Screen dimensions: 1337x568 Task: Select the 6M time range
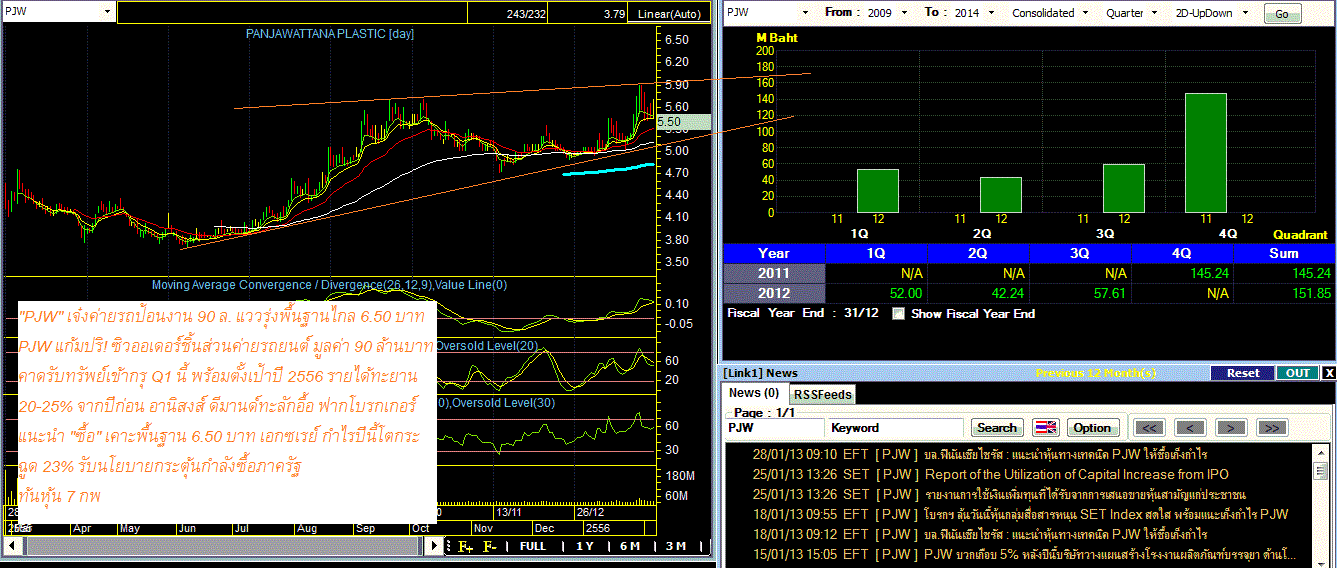(x=630, y=546)
